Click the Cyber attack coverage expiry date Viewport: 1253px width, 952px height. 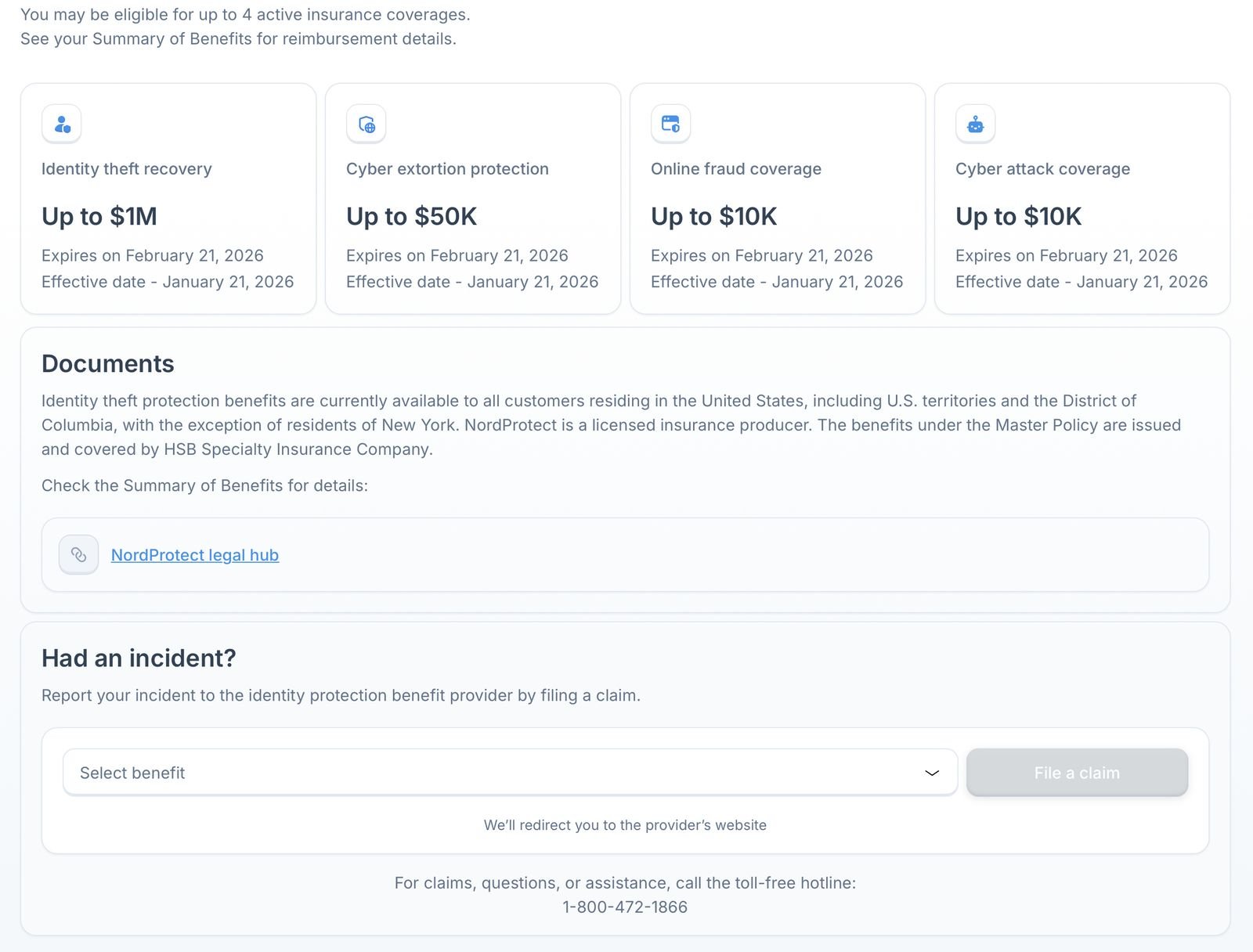point(1066,255)
